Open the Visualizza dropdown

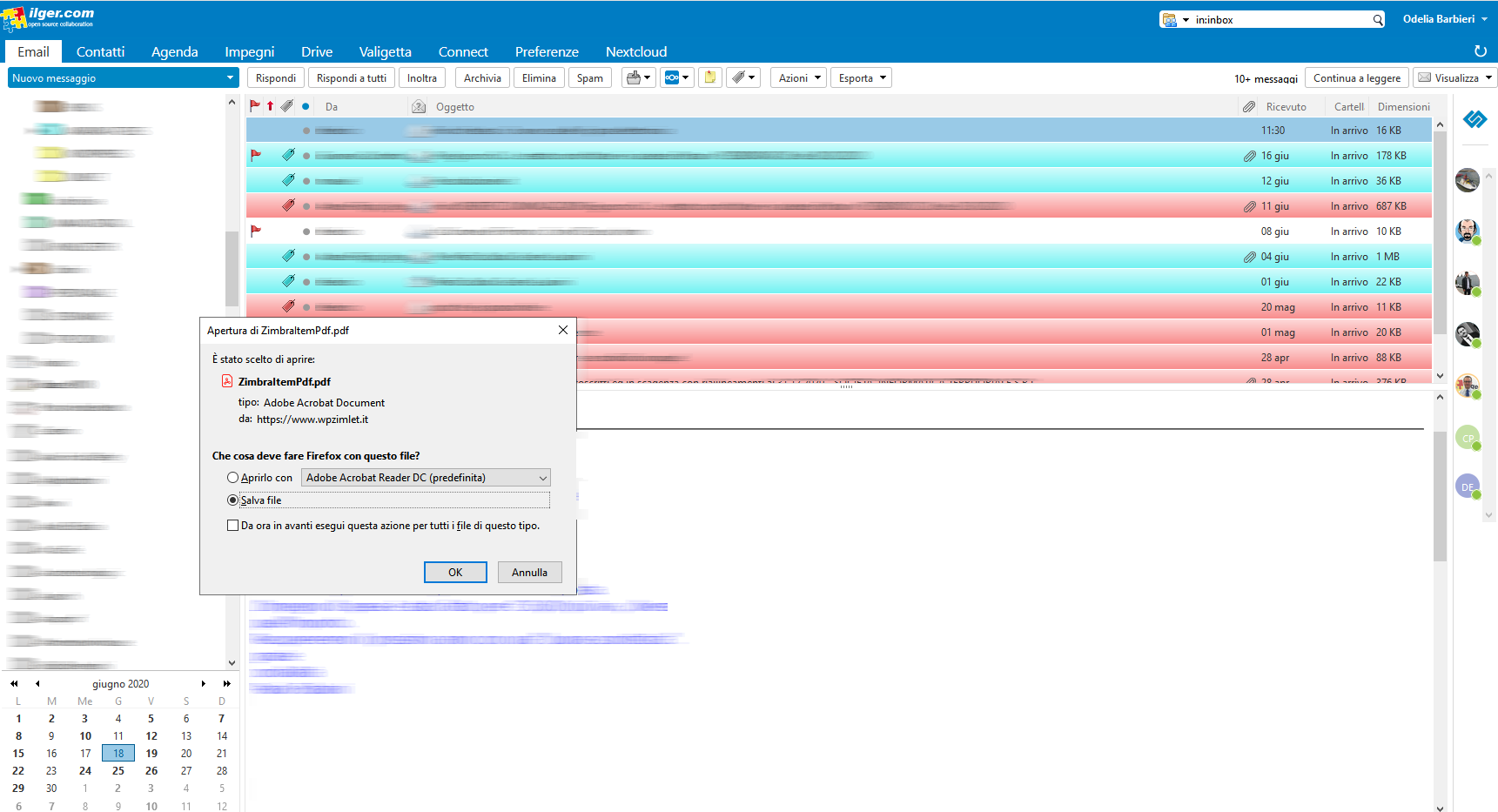[x=1455, y=78]
